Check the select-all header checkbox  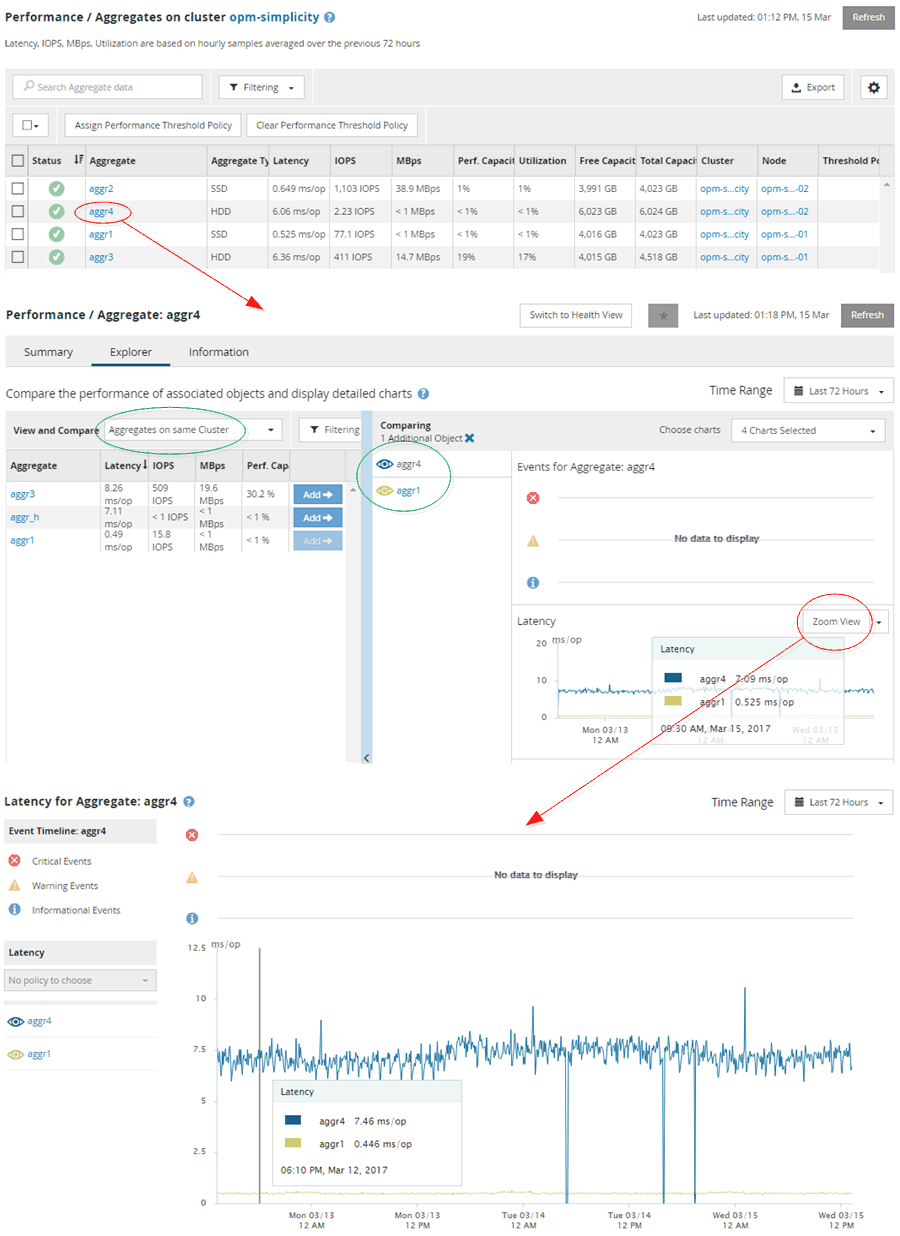[x=18, y=160]
